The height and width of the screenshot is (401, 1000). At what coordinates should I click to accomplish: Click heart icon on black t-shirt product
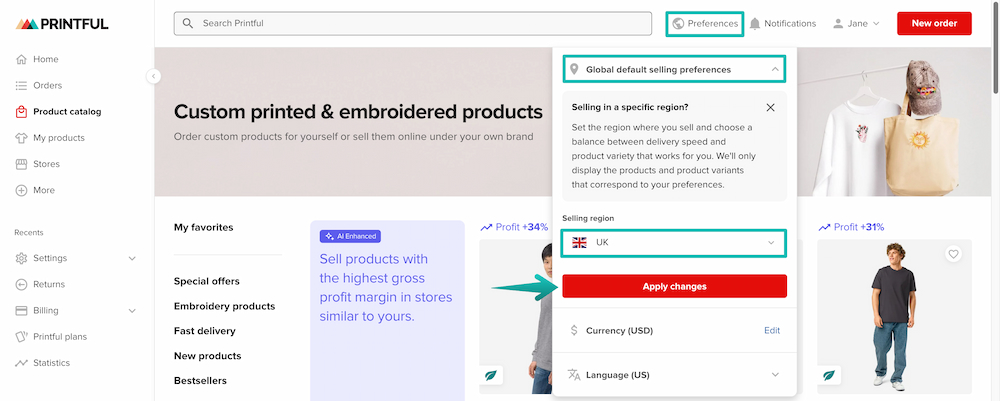(x=953, y=255)
